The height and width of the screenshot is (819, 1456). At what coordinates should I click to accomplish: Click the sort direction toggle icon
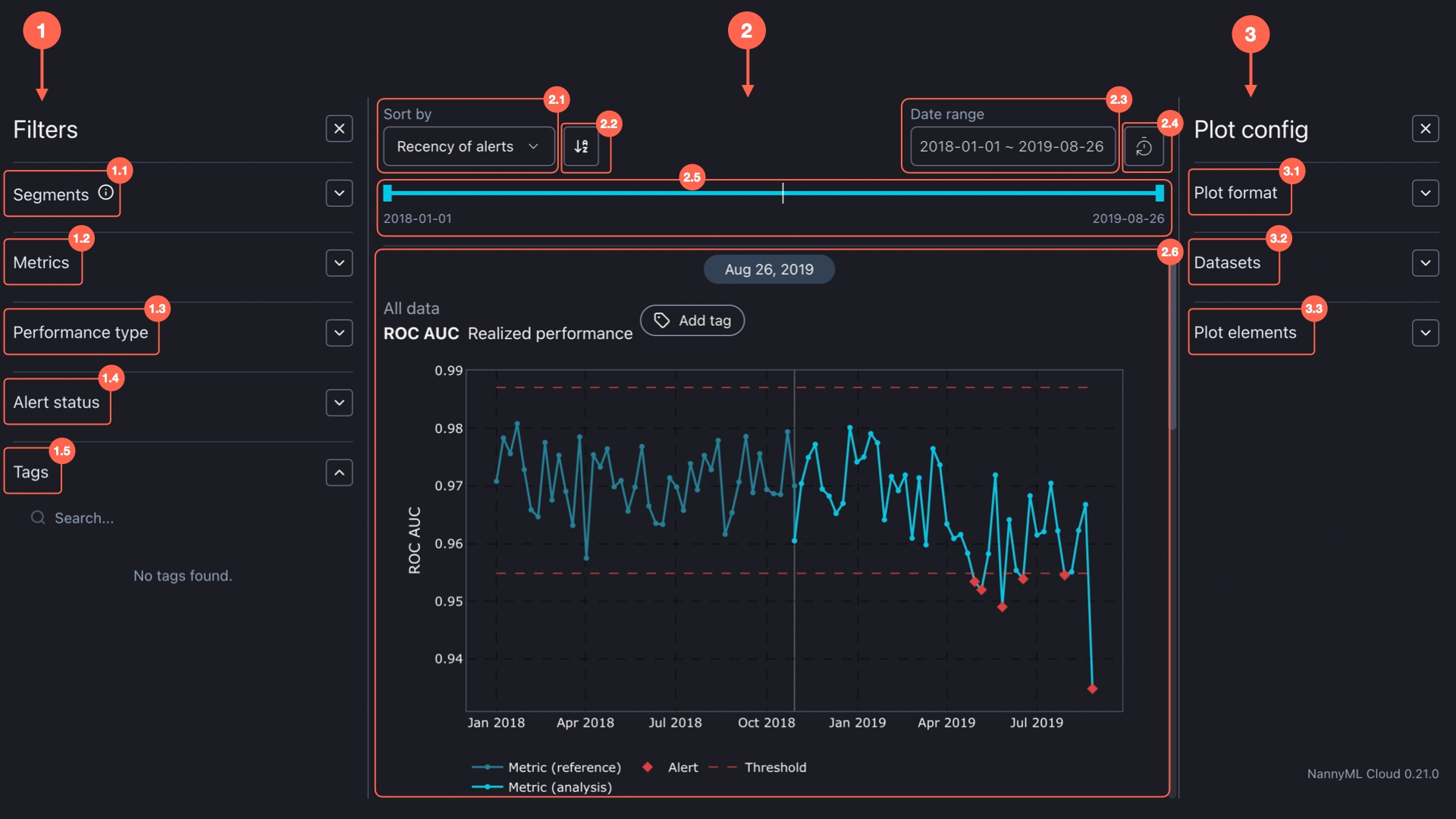581,146
